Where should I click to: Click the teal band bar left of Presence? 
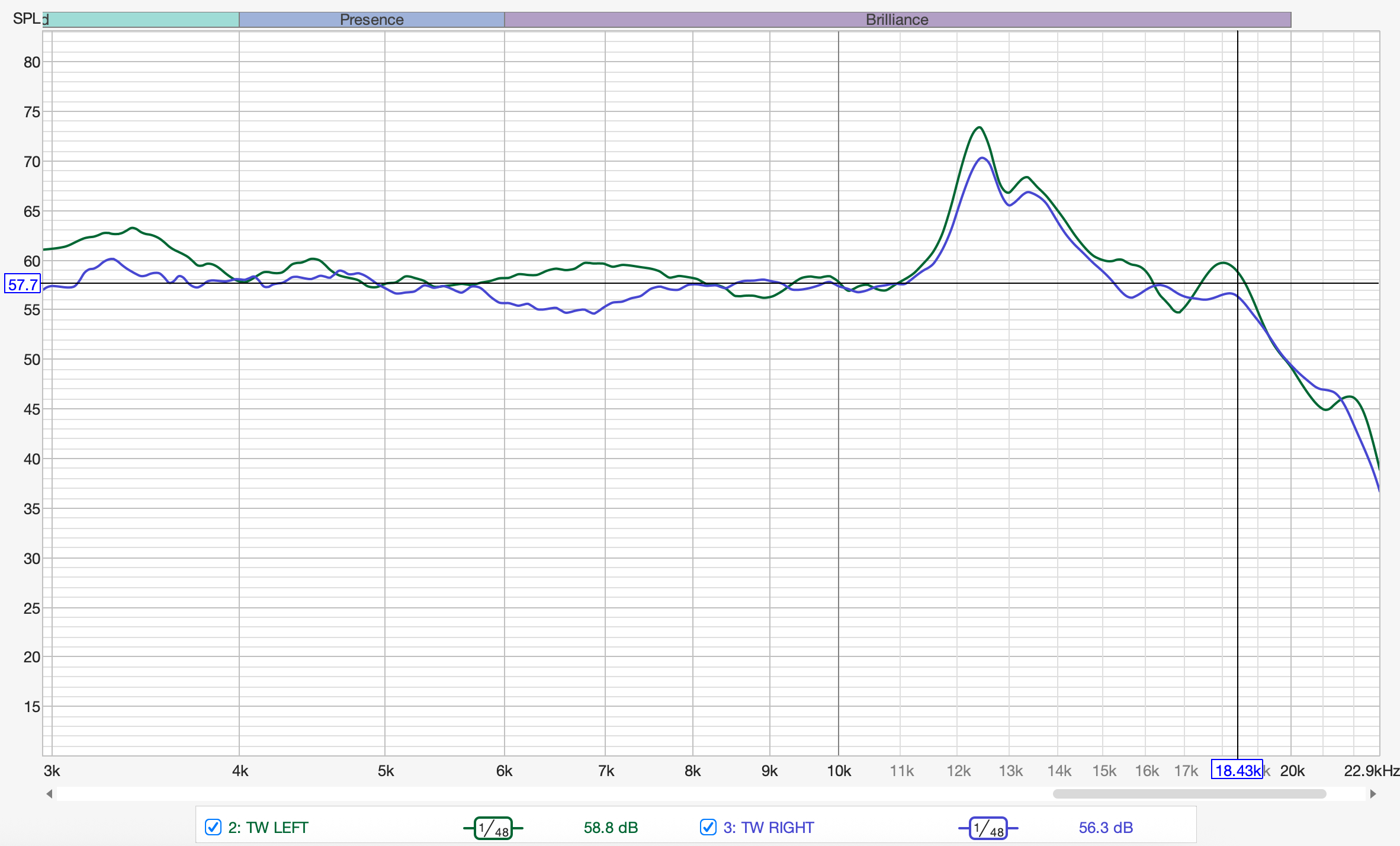pos(142,20)
